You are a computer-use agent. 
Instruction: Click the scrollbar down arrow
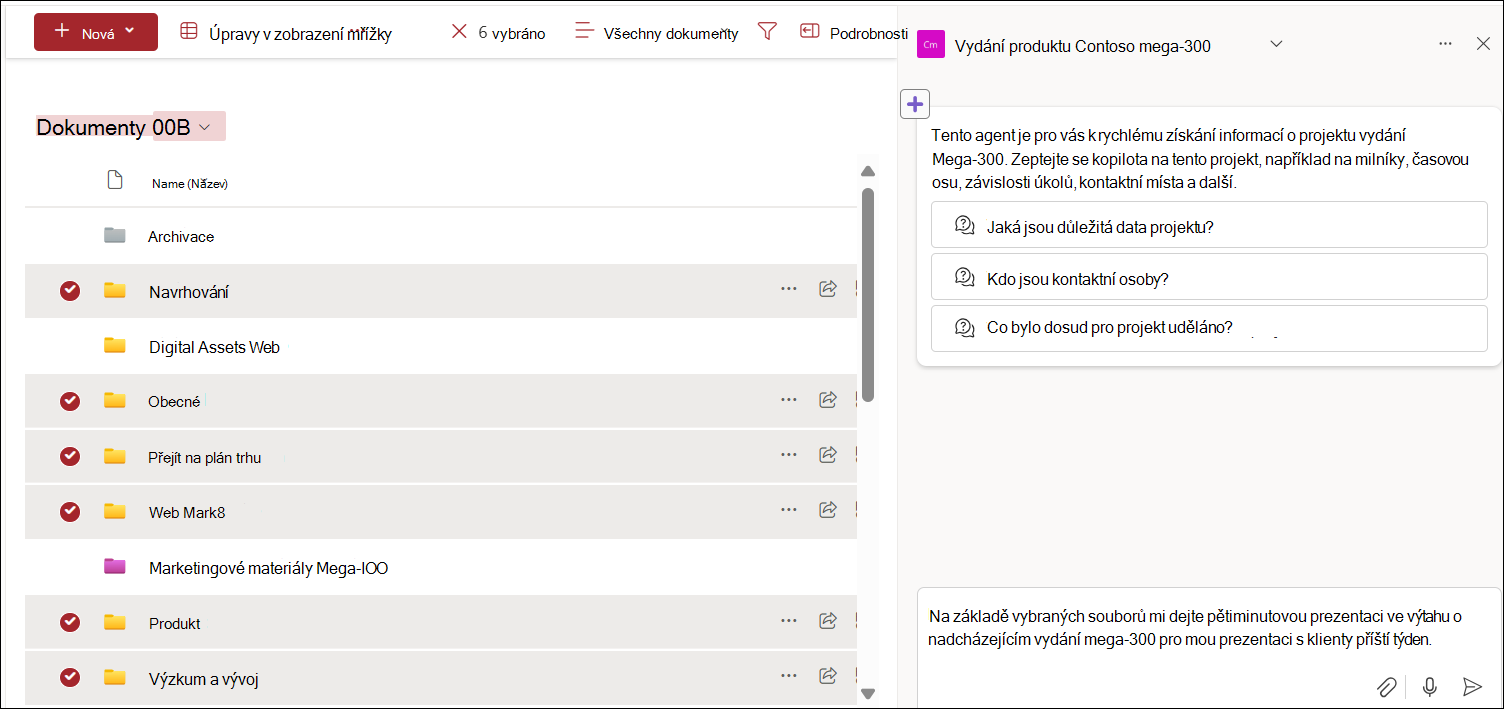[868, 693]
